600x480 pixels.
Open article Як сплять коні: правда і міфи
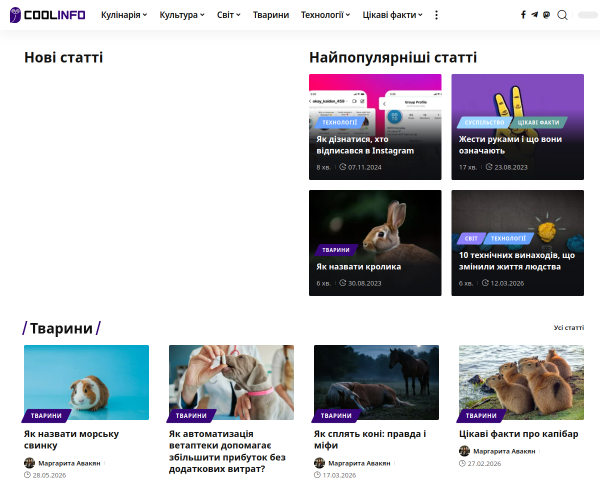tap(370, 439)
